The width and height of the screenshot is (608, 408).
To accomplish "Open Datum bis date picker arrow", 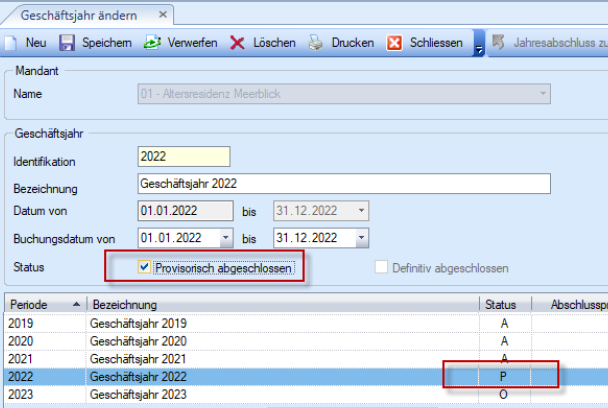I will [361, 211].
